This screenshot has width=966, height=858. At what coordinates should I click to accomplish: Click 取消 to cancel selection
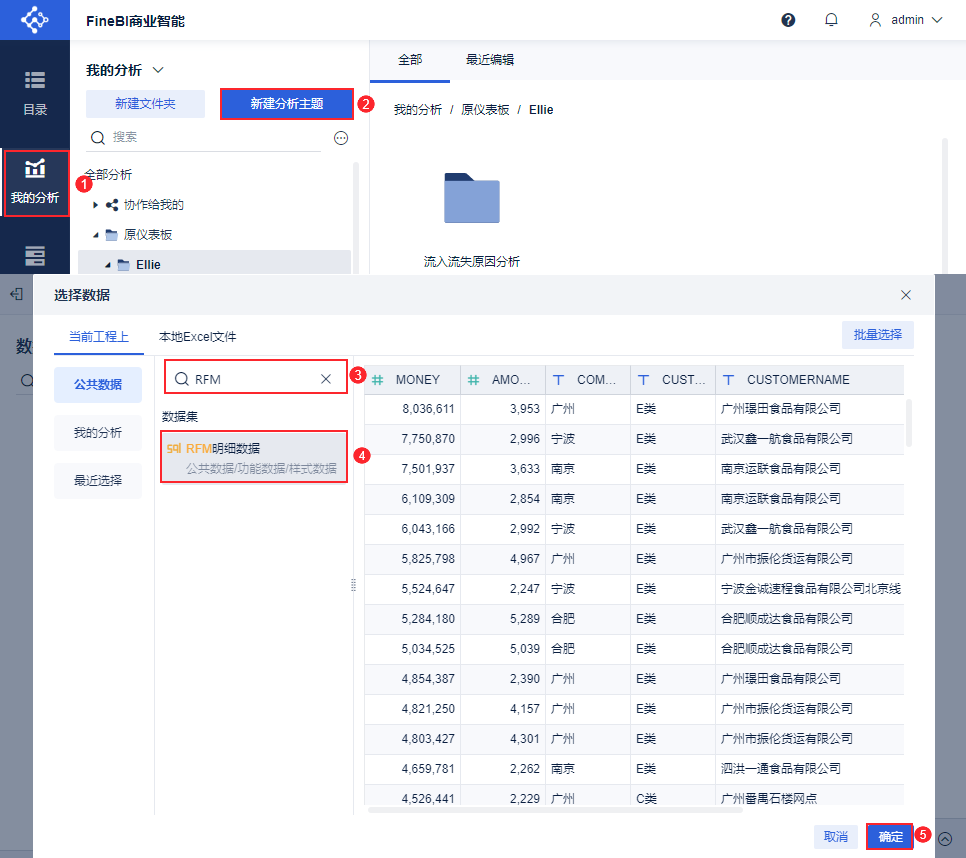[x=836, y=837]
